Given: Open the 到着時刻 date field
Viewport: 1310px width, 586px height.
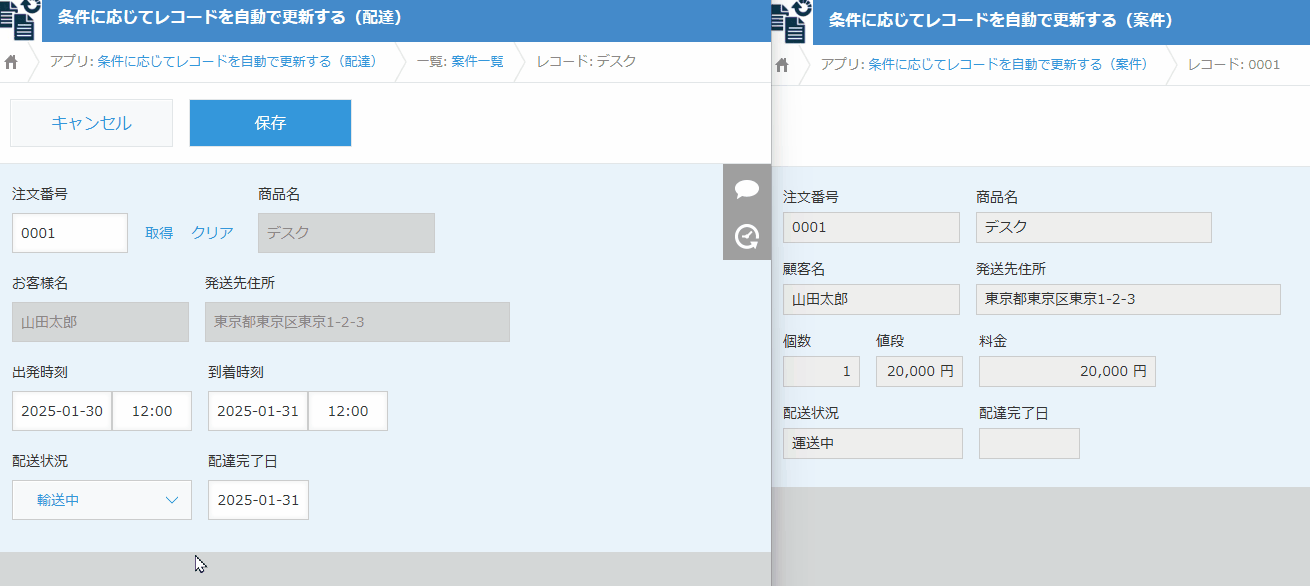Looking at the screenshot, I should 258,411.
